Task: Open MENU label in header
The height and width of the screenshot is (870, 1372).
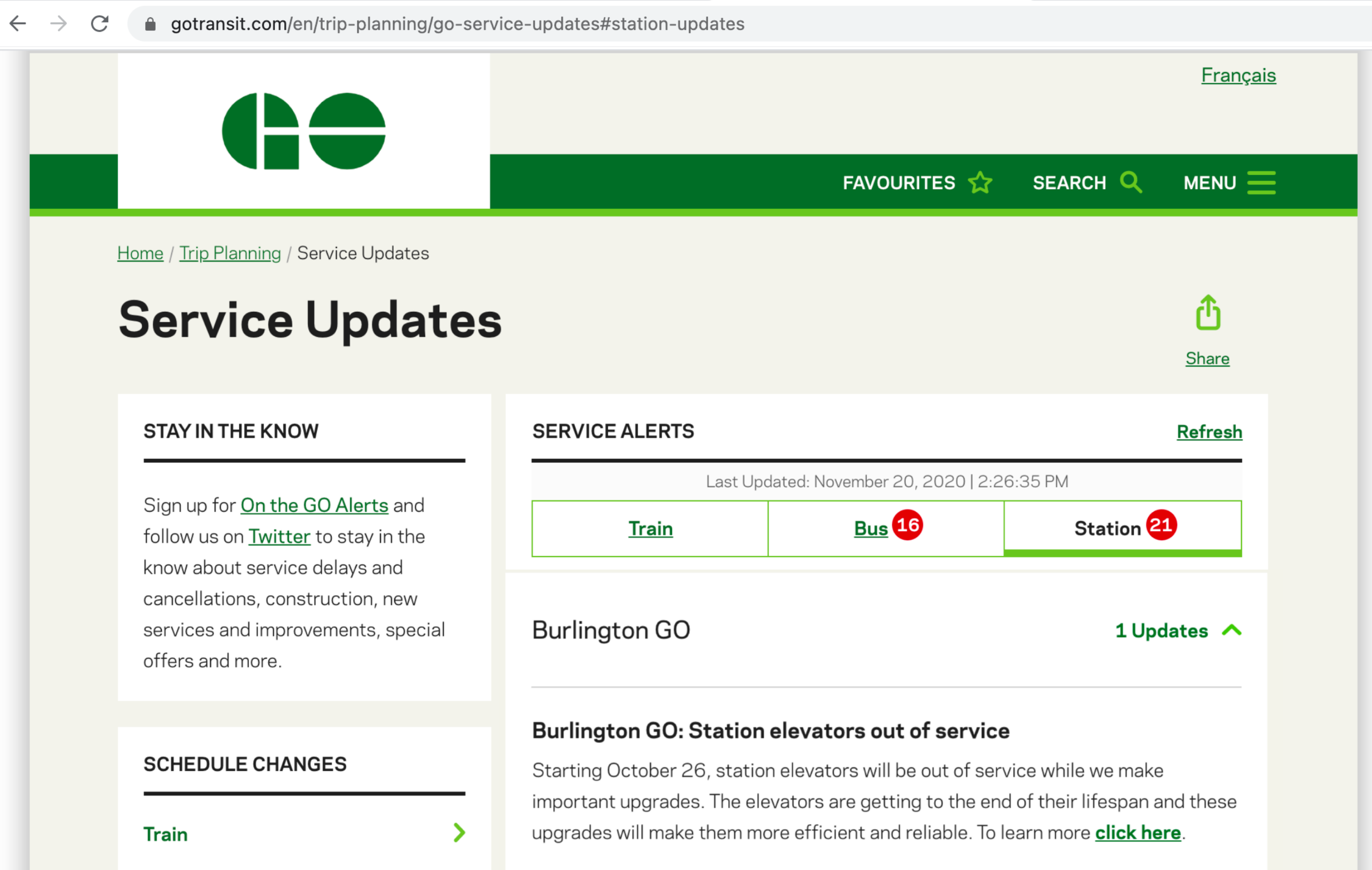Action: 1210,183
